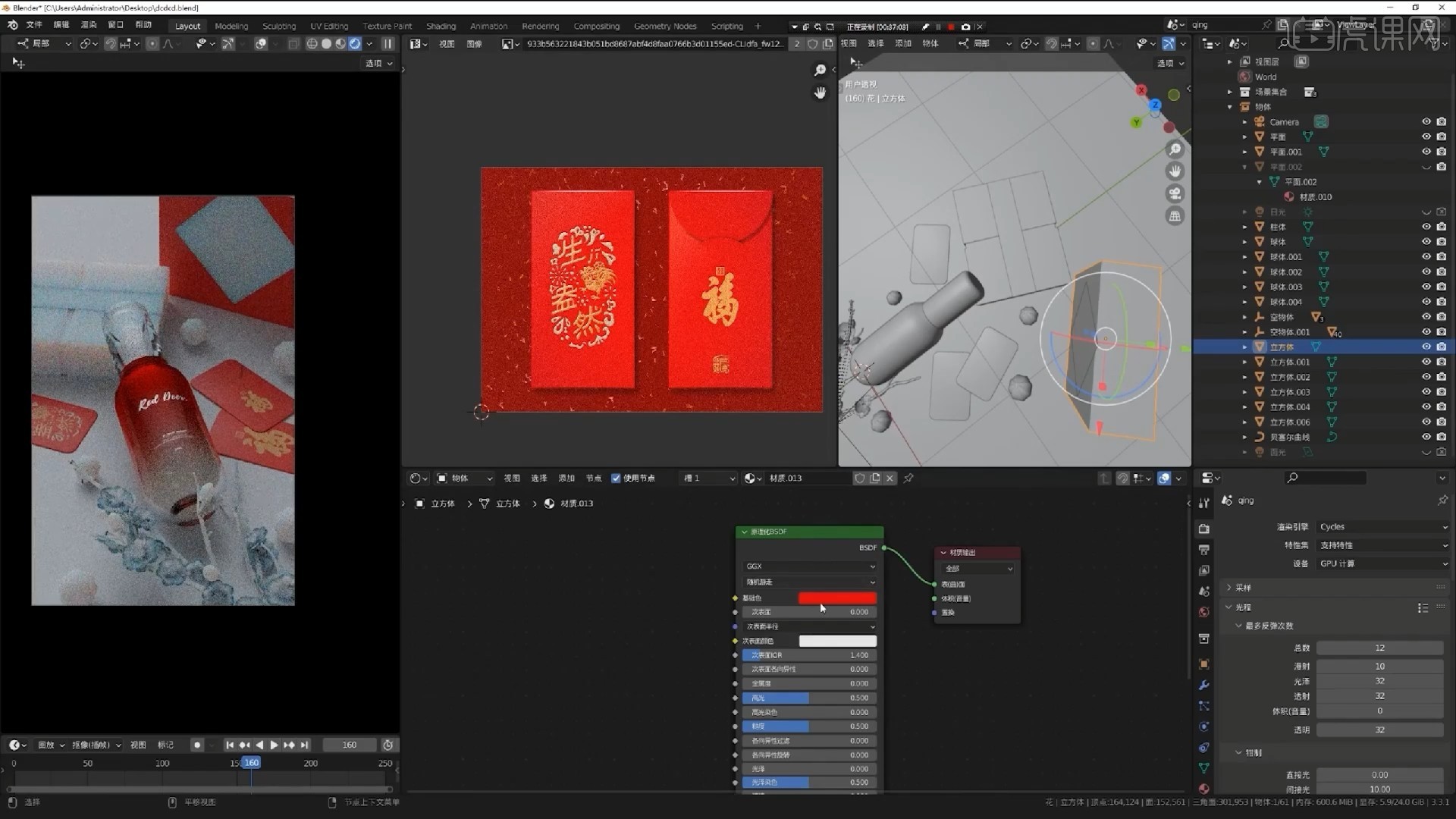Disable render for 平面.002 camera icon
Viewport: 1456px width, 819px height.
(1441, 167)
